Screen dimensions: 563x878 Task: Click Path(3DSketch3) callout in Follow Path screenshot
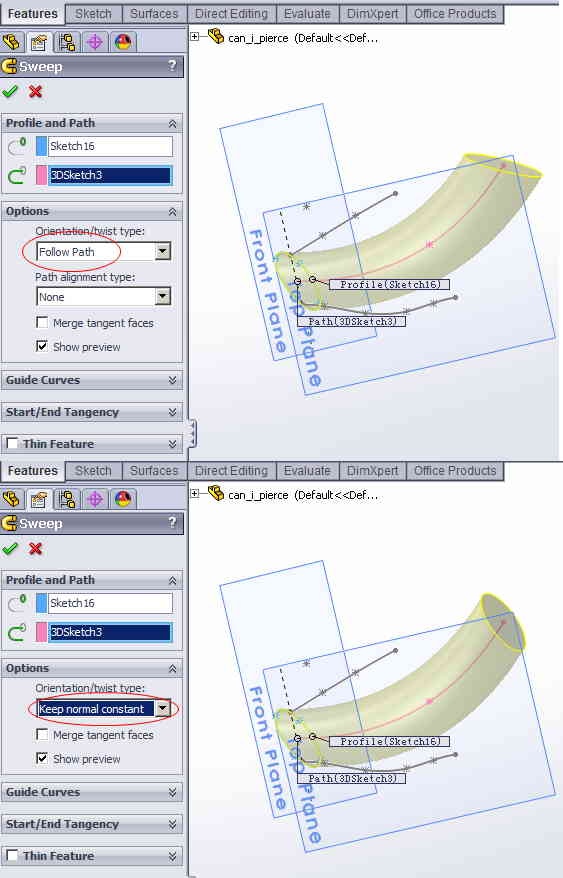[x=351, y=321]
